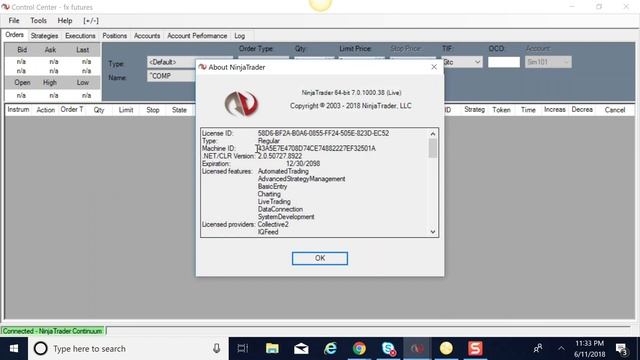Open the Account dropdown showing Sim101
The height and width of the screenshot is (360, 640).
[548, 62]
